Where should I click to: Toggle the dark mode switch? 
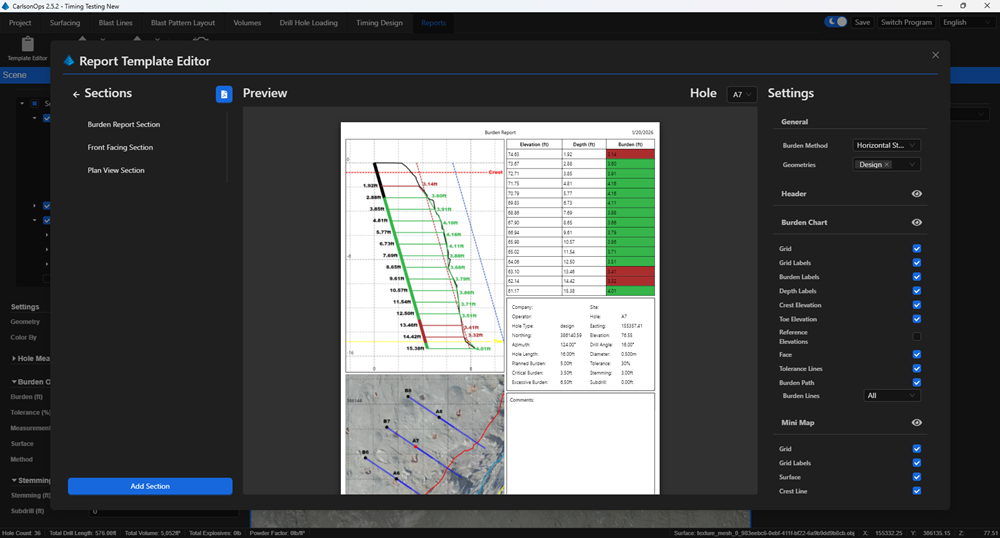coord(835,22)
